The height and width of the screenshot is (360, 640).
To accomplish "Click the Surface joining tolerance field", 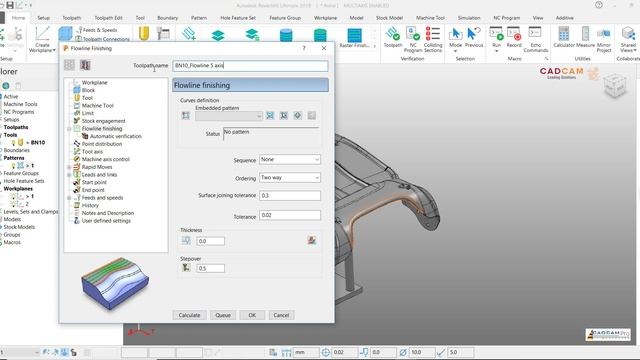I will (290, 196).
